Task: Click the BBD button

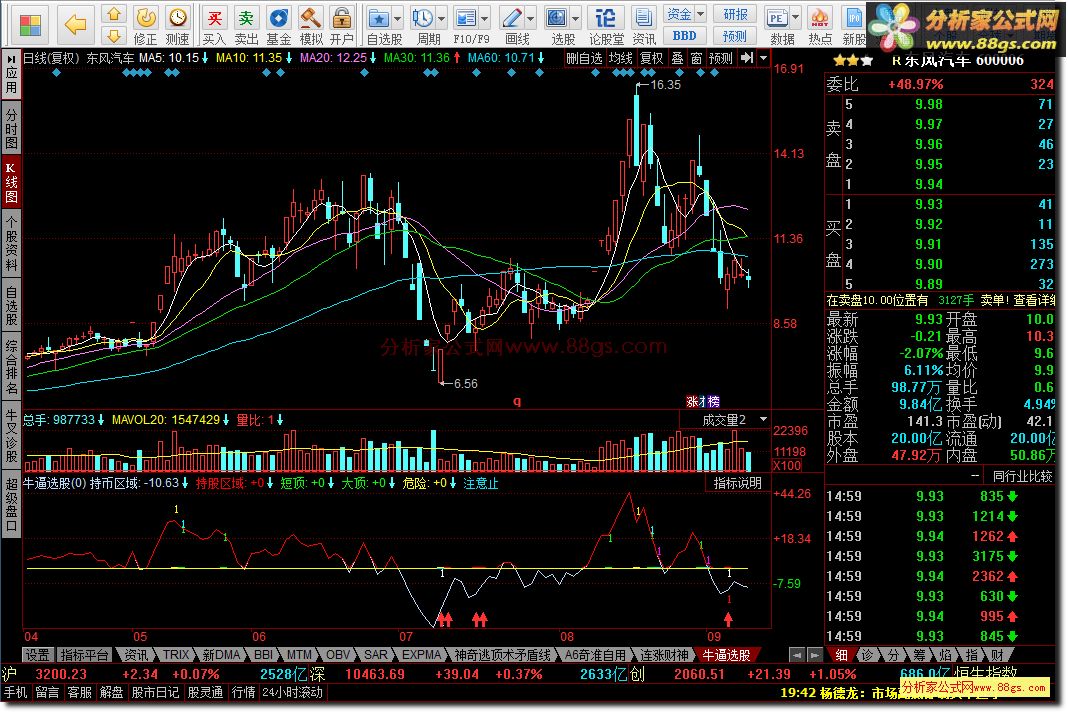Action: 683,35
